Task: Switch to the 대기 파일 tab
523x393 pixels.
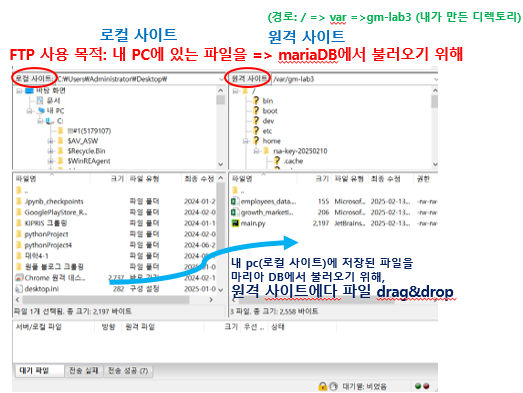Action: pos(39,370)
